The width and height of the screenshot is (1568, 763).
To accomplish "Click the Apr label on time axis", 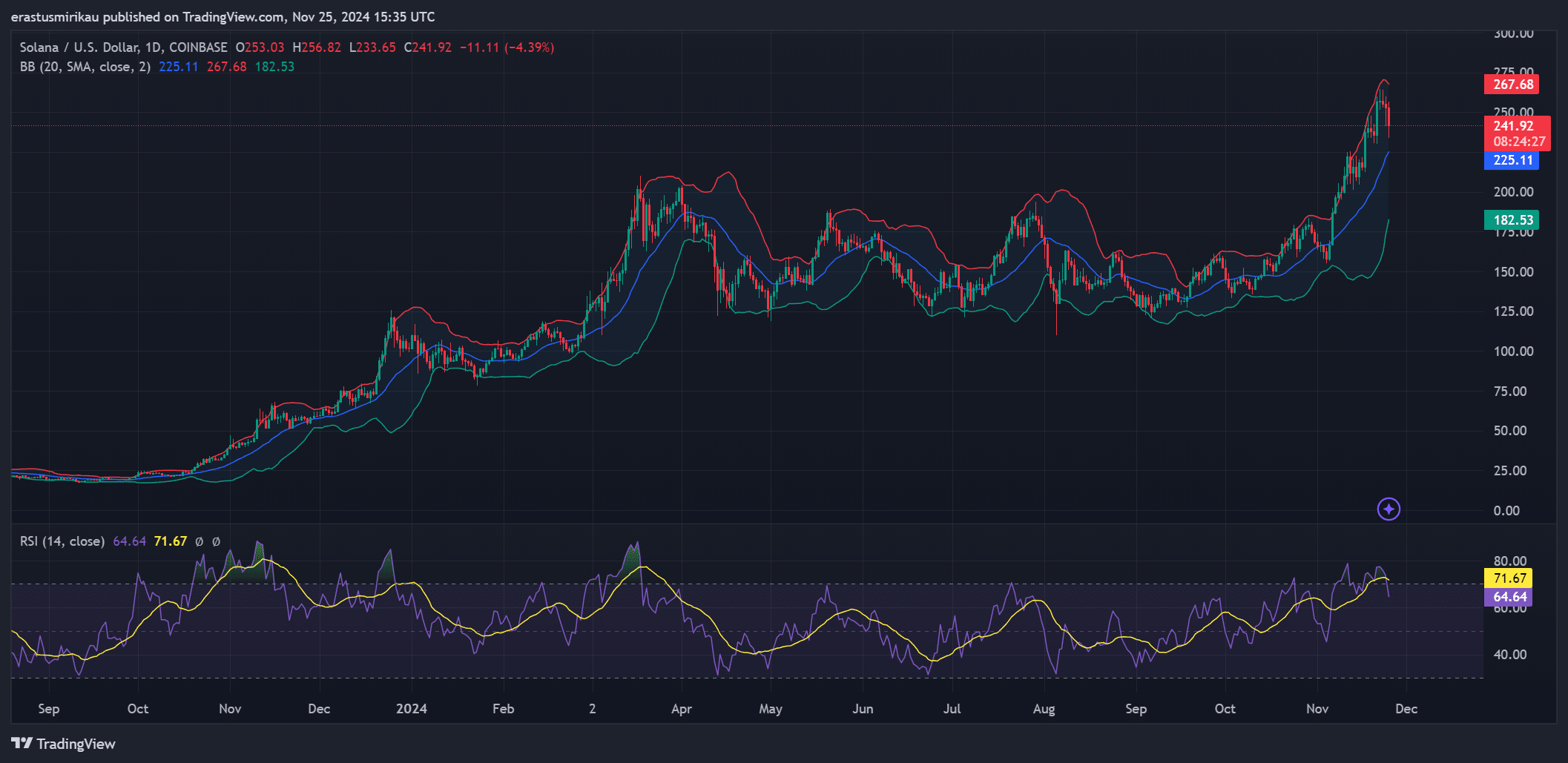I will click(x=681, y=709).
